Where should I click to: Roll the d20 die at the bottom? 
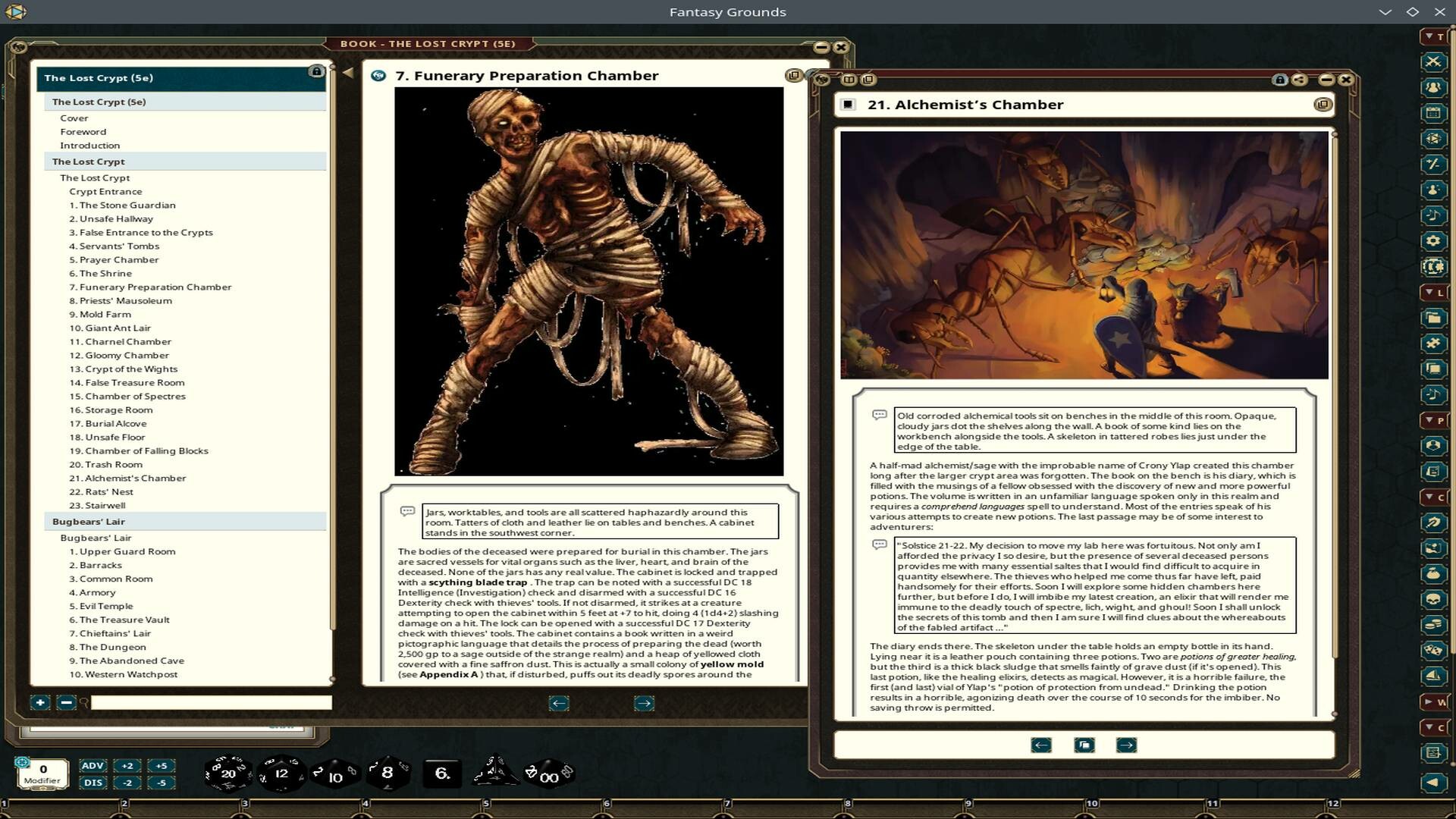click(227, 773)
